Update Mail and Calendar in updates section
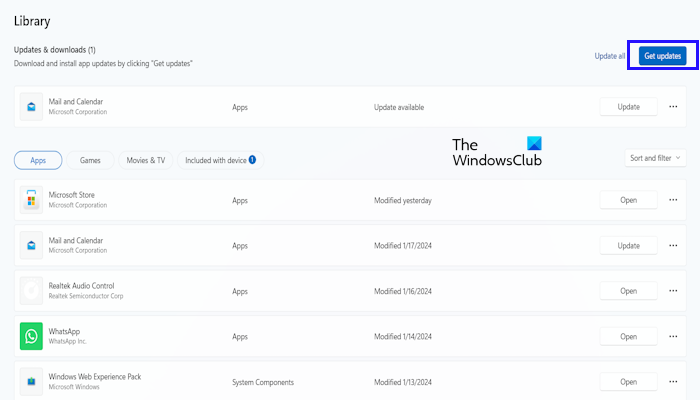Image resolution: width=700 pixels, height=400 pixels. click(629, 107)
